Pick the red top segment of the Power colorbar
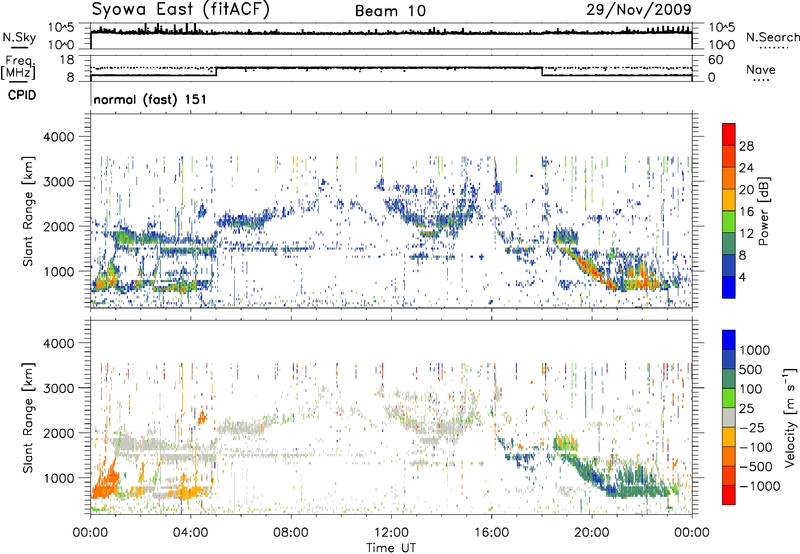Screen dimensions: 800x554 729,134
